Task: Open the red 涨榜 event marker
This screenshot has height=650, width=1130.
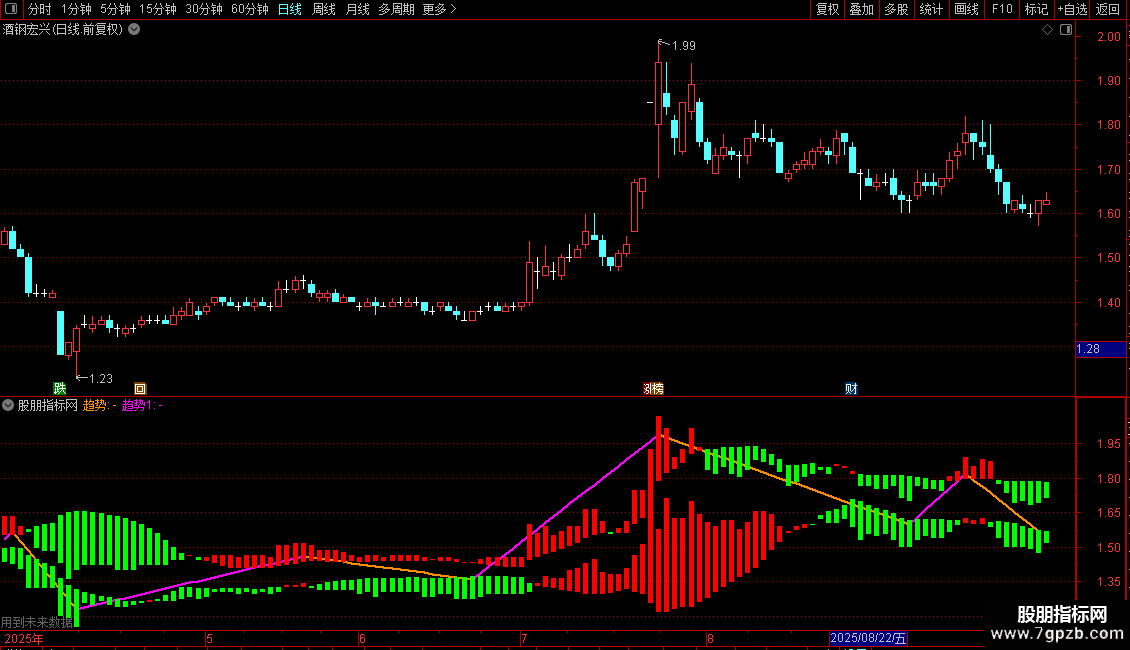Action: pyautogui.click(x=653, y=388)
